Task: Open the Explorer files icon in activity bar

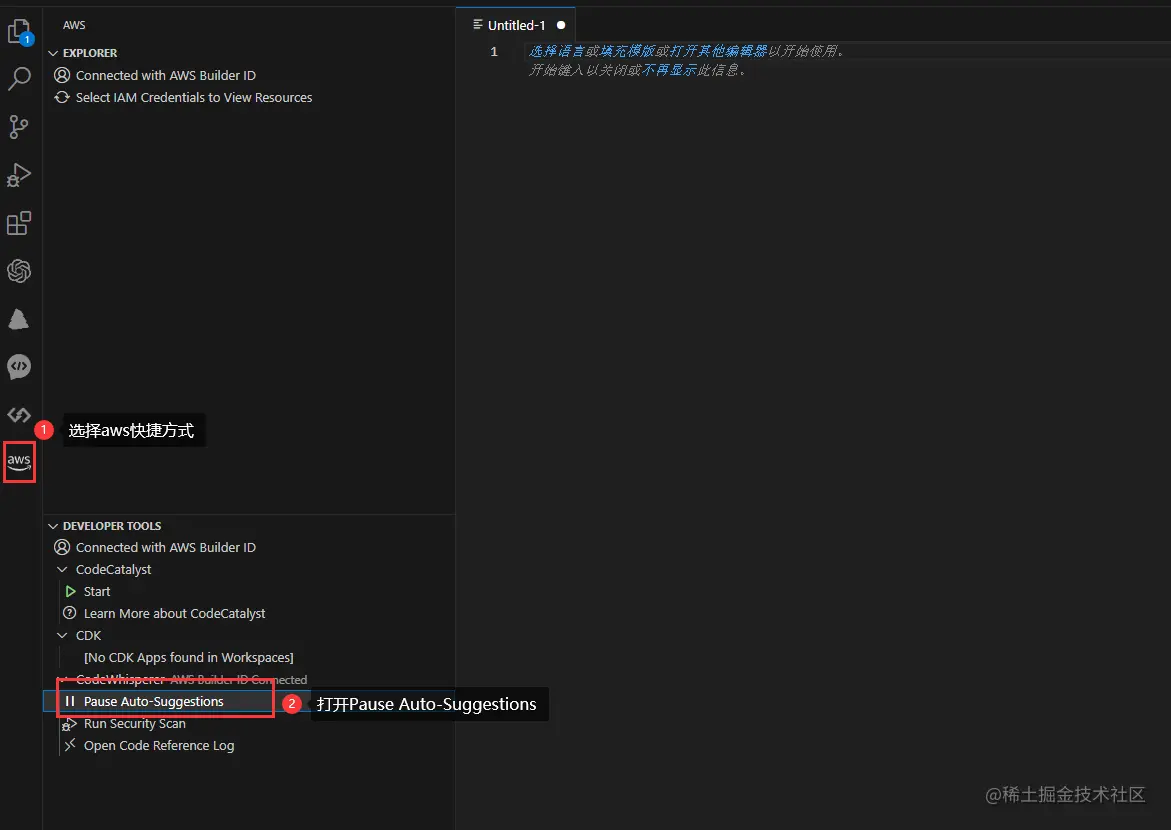Action: 19,32
